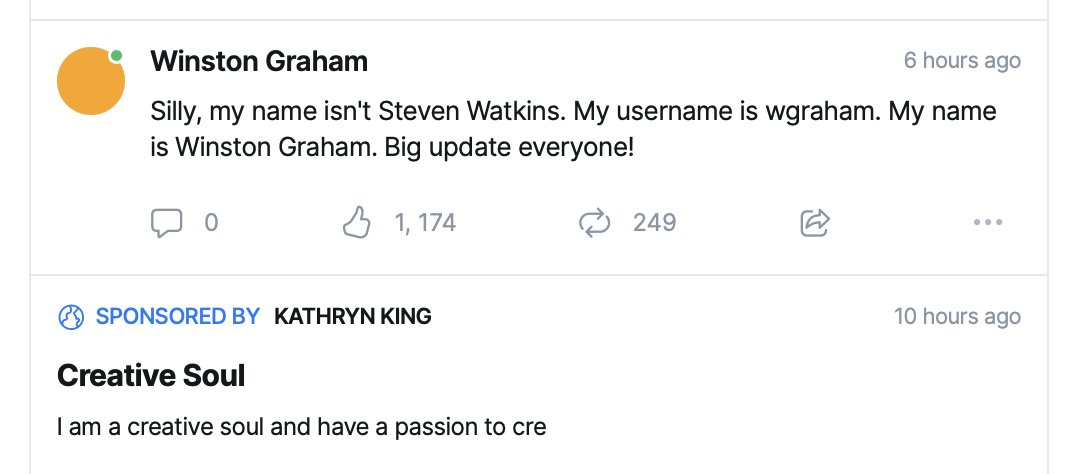Share Winston Graham's post via share icon

[x=815, y=223]
